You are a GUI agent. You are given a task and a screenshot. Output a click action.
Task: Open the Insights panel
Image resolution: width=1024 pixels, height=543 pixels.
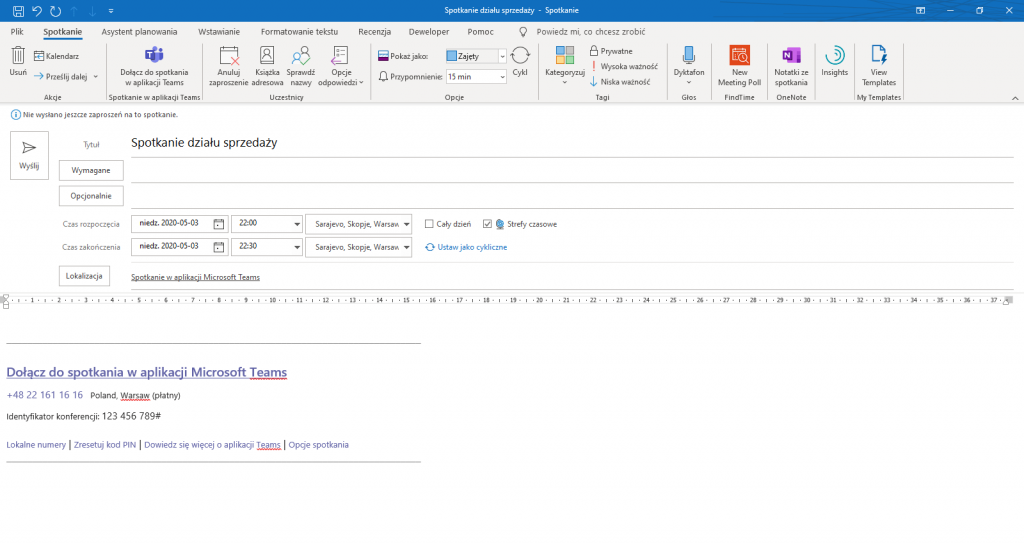pos(834,56)
